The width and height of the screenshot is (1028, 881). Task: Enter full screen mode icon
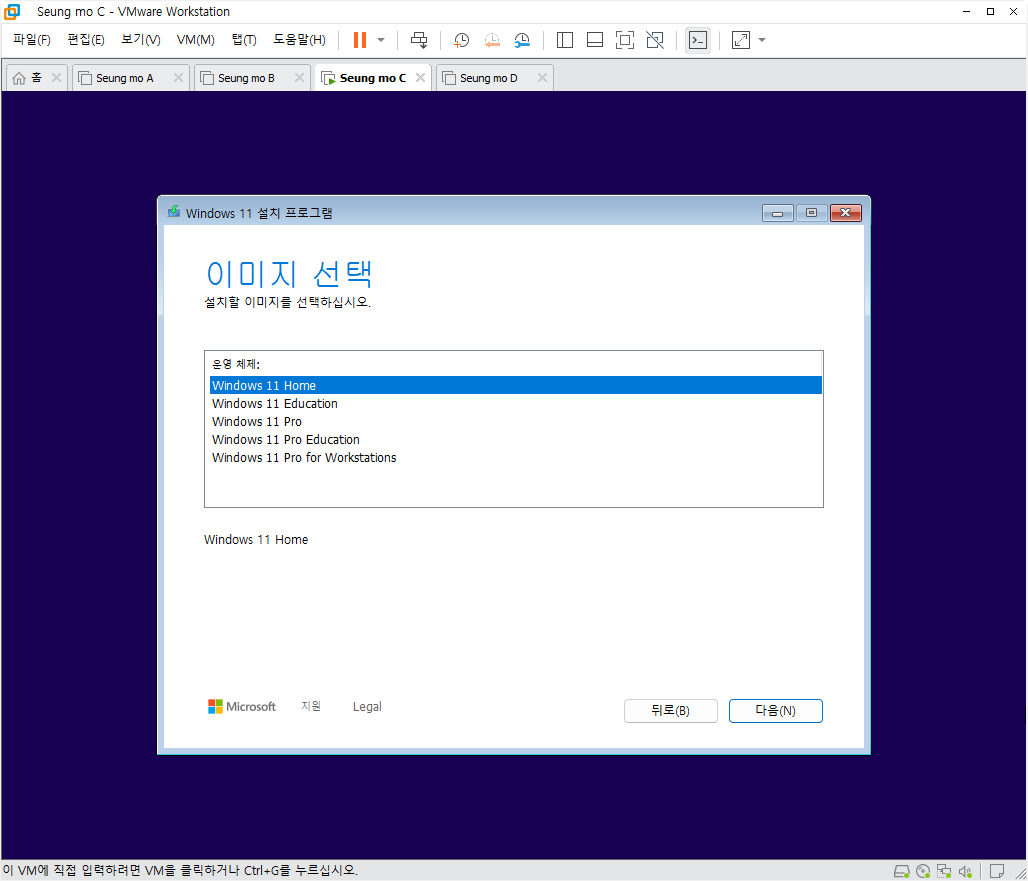pos(625,40)
